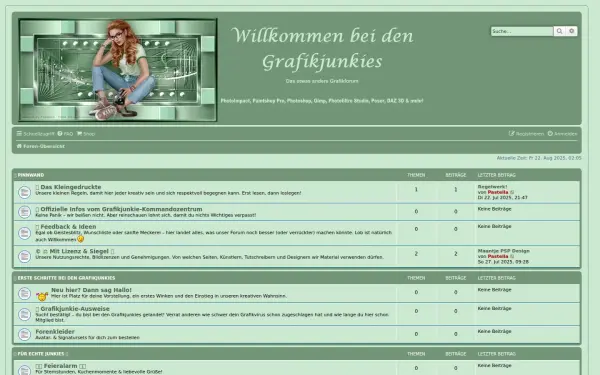Click forum icon beside Neu hier? row
The image size is (600, 375).
24,293
